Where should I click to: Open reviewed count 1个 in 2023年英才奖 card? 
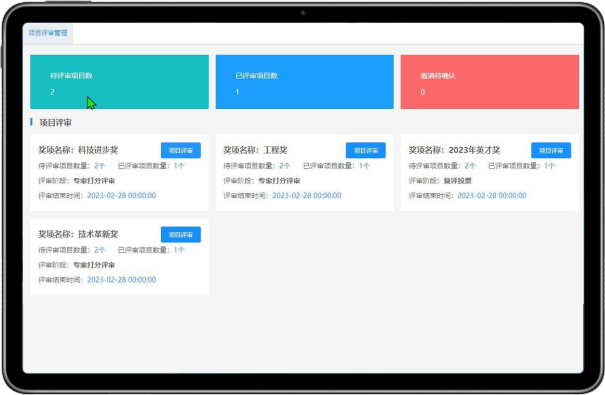tap(549, 166)
